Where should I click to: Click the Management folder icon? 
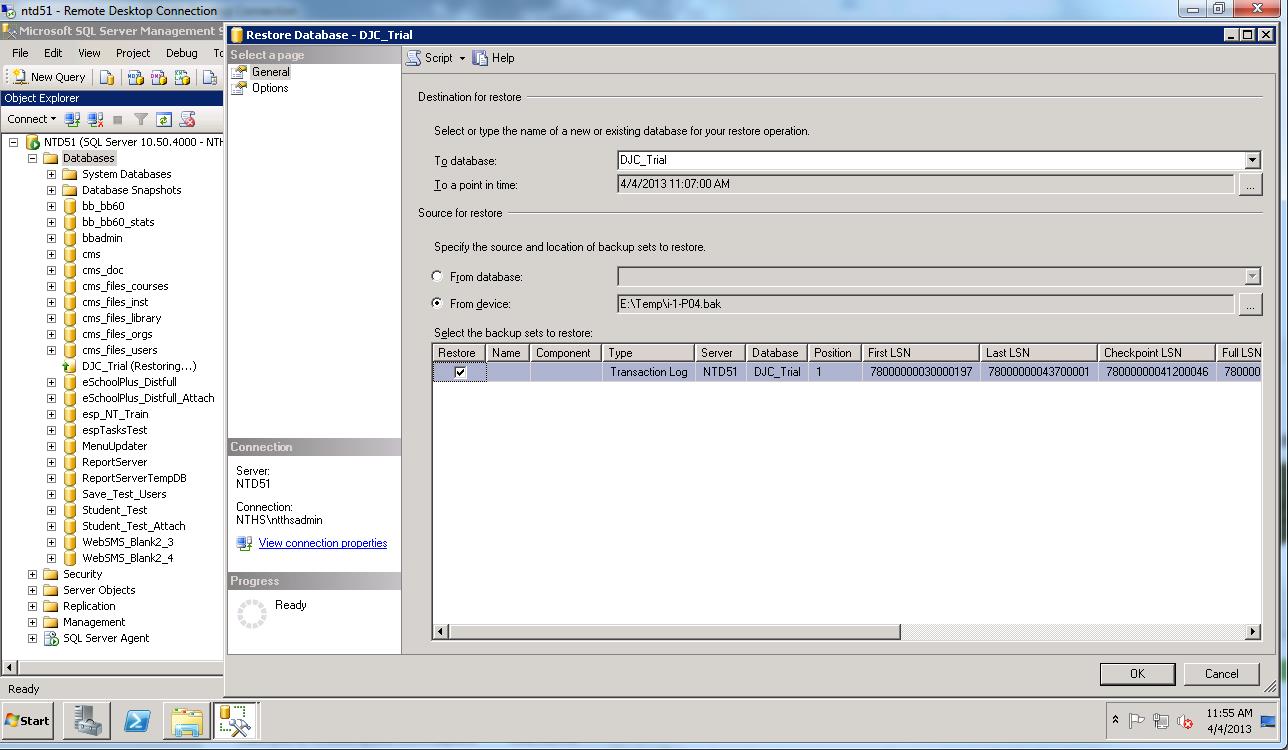pyautogui.click(x=51, y=622)
